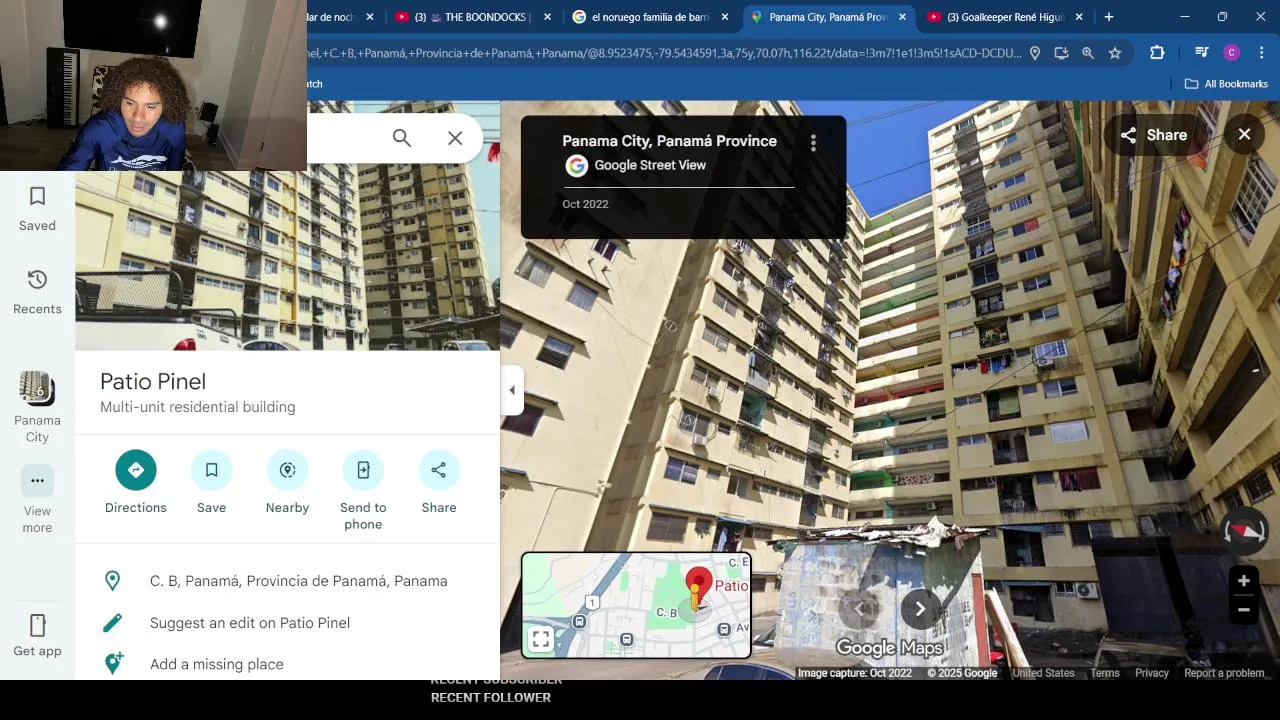Viewport: 1280px width, 720px height.
Task: Collapse the side panel arrow
Action: coord(511,390)
